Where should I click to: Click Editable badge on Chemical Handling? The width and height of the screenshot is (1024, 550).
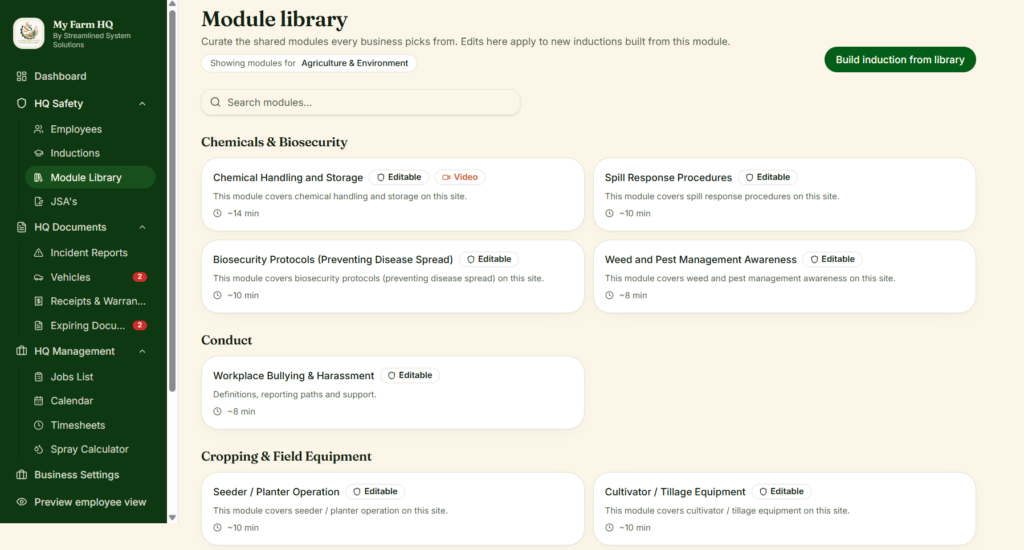(x=399, y=177)
